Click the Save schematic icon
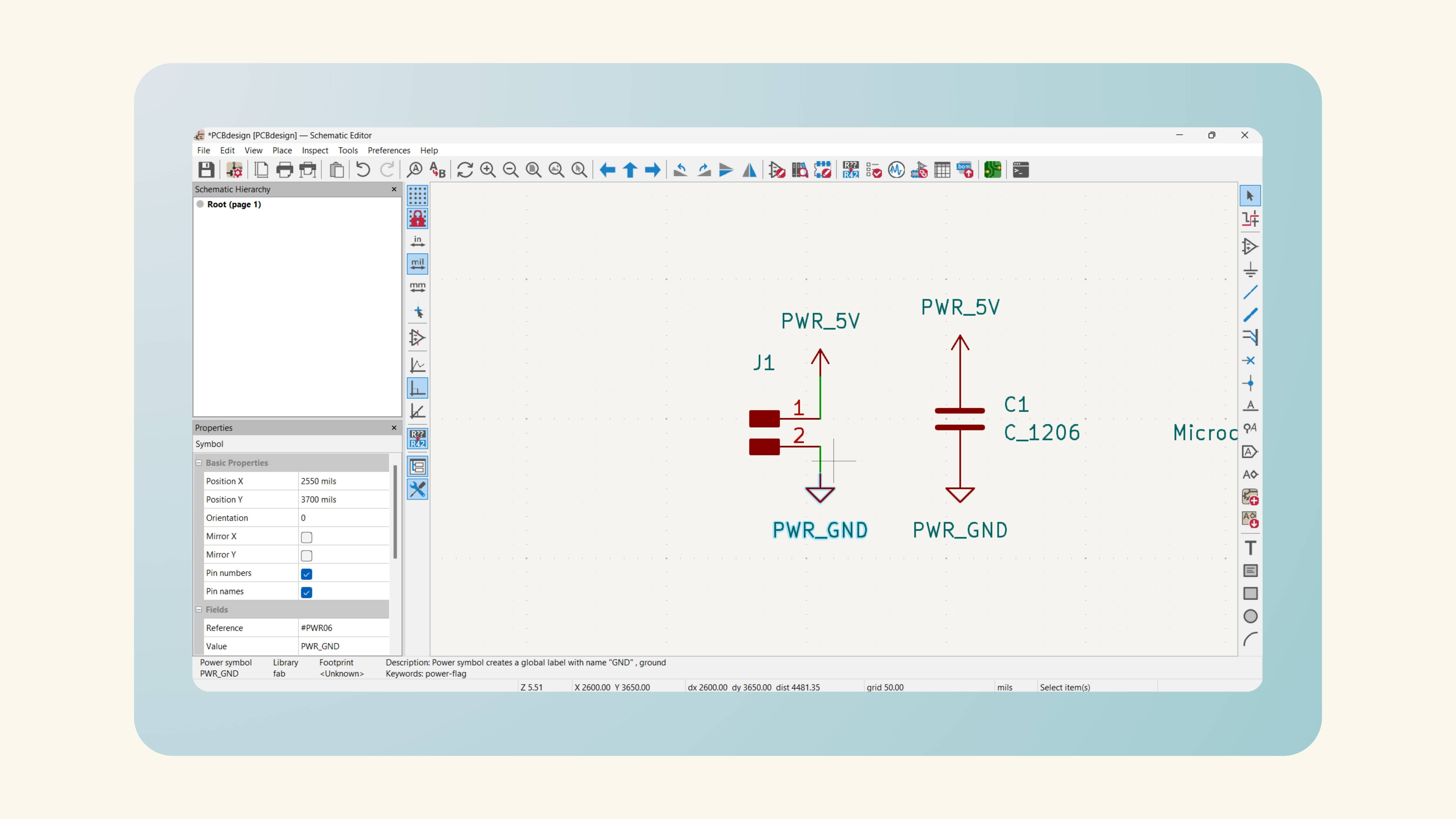Screen dimensions: 1456x819 (x=206, y=170)
